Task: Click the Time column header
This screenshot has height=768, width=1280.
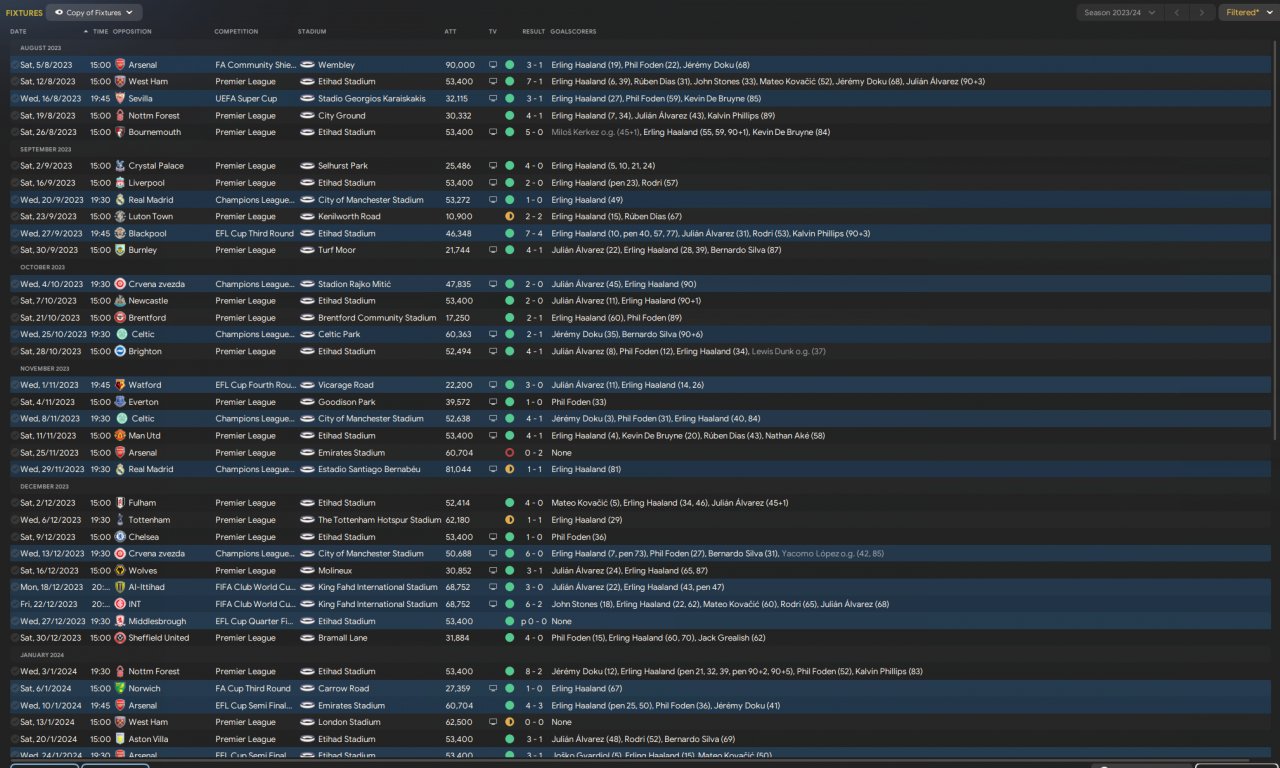Action: (100, 32)
